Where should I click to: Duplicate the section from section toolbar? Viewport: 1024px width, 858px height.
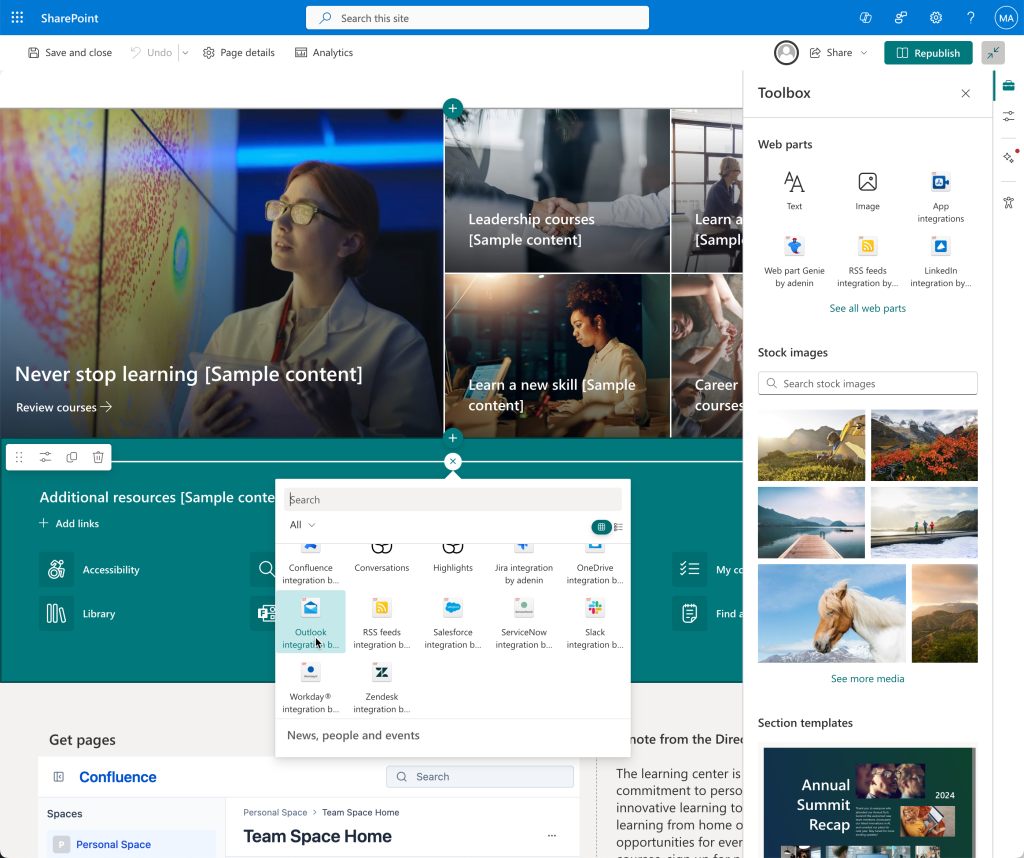click(72, 457)
